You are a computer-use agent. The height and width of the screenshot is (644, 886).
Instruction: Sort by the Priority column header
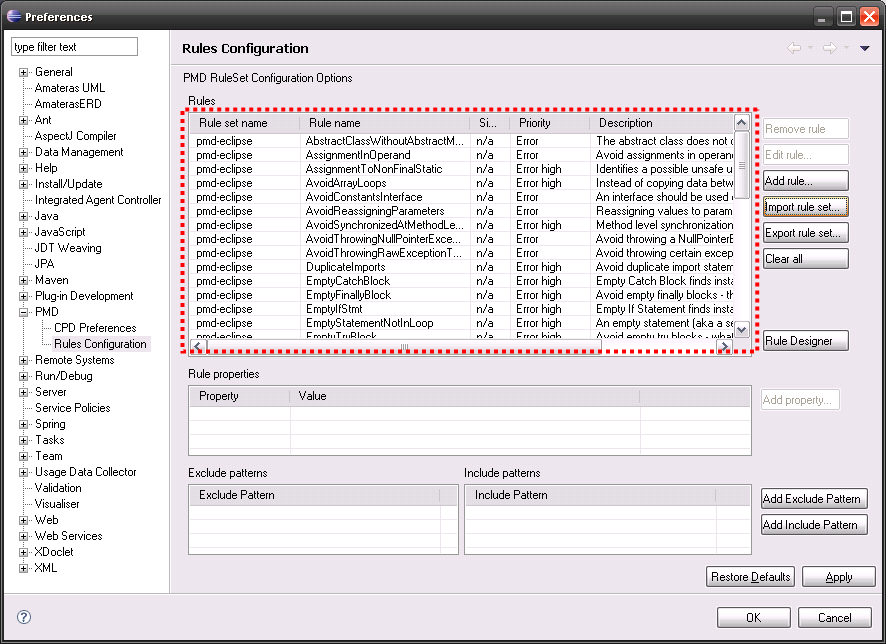point(548,123)
